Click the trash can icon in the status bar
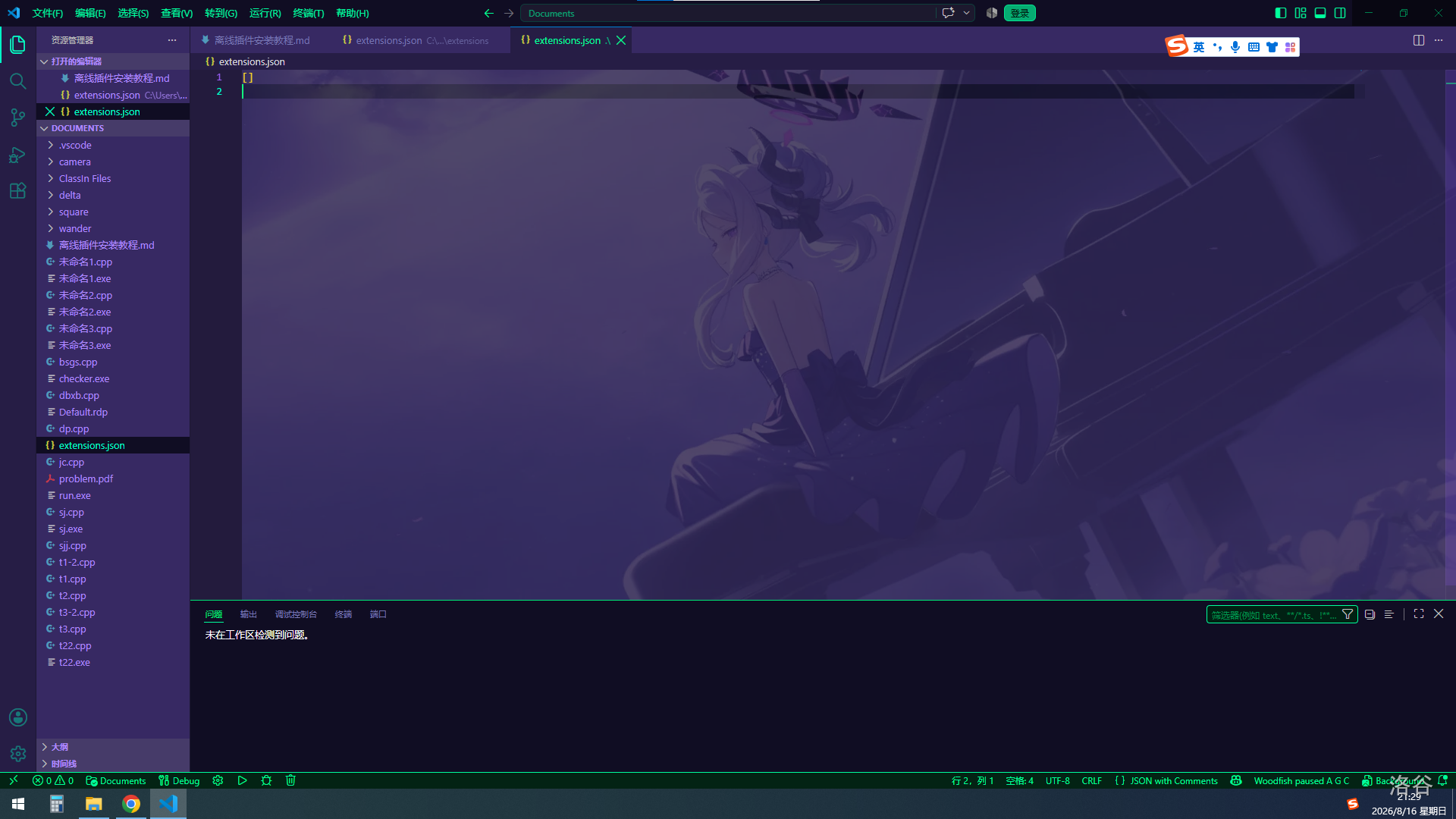This screenshot has width=1456, height=819. click(290, 780)
